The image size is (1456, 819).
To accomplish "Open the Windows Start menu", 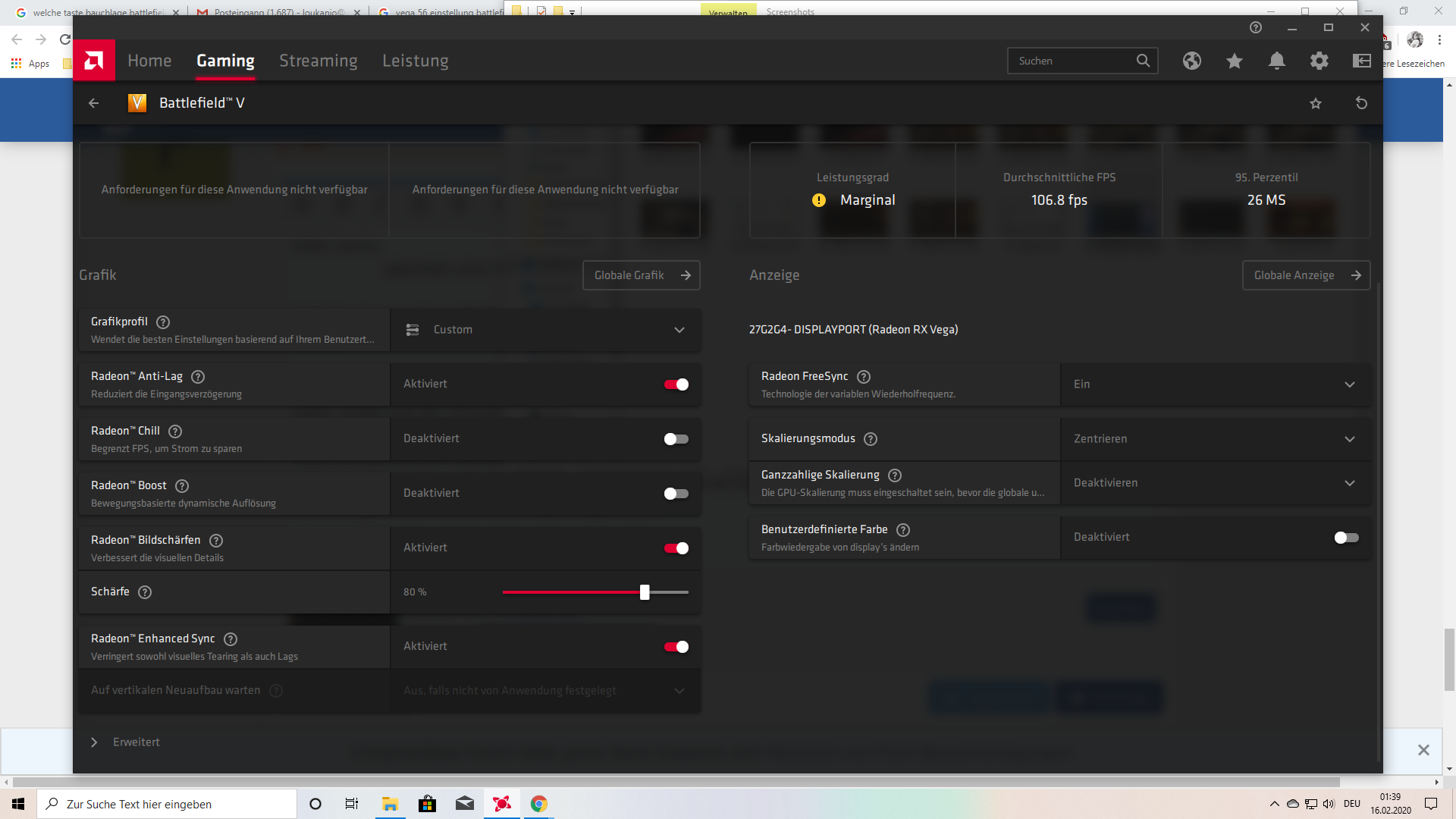I will coord(18,804).
